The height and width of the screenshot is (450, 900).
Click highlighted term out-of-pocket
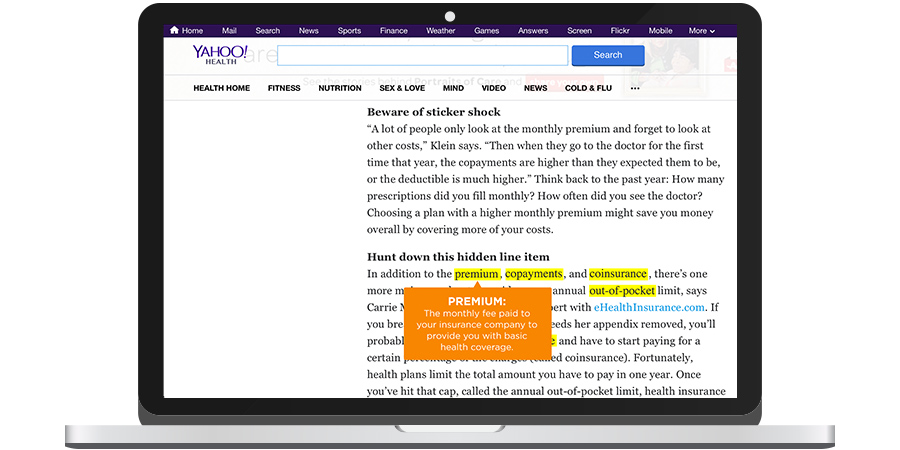(622, 290)
